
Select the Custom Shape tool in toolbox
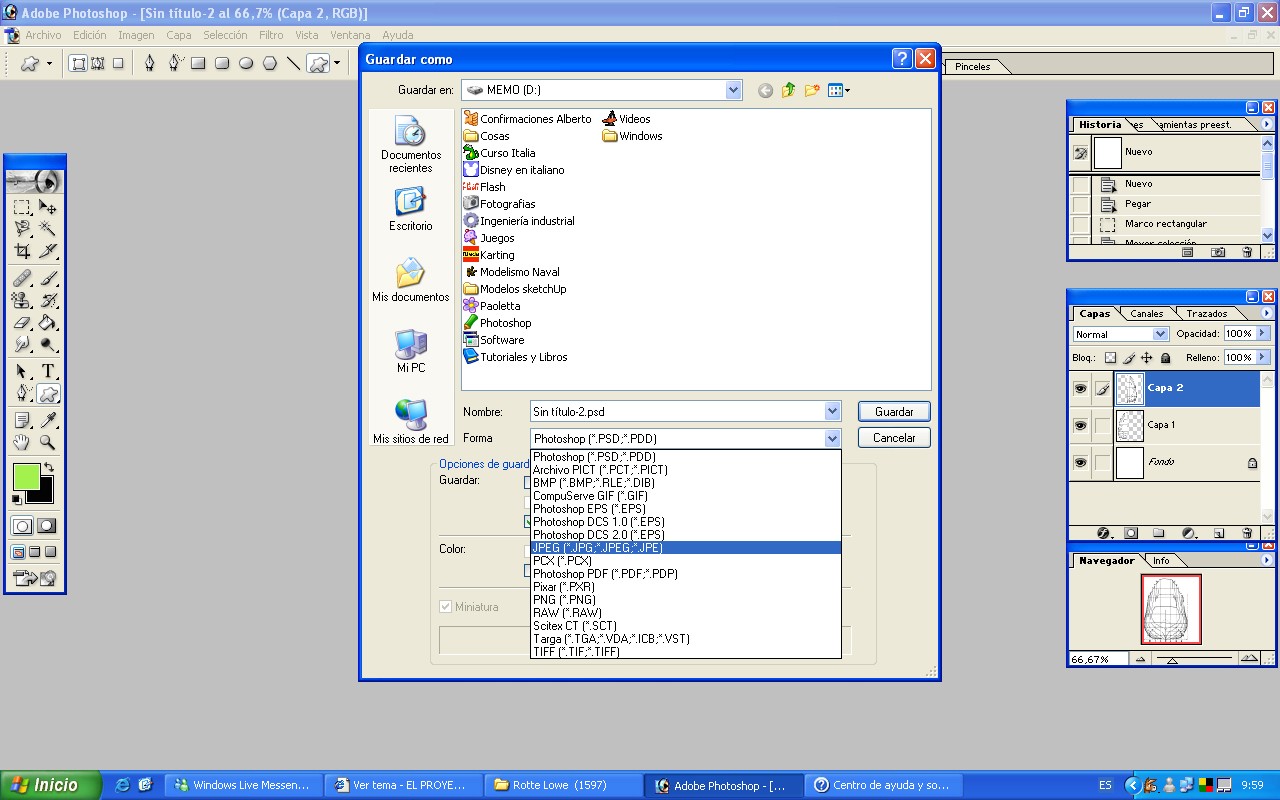point(47,393)
